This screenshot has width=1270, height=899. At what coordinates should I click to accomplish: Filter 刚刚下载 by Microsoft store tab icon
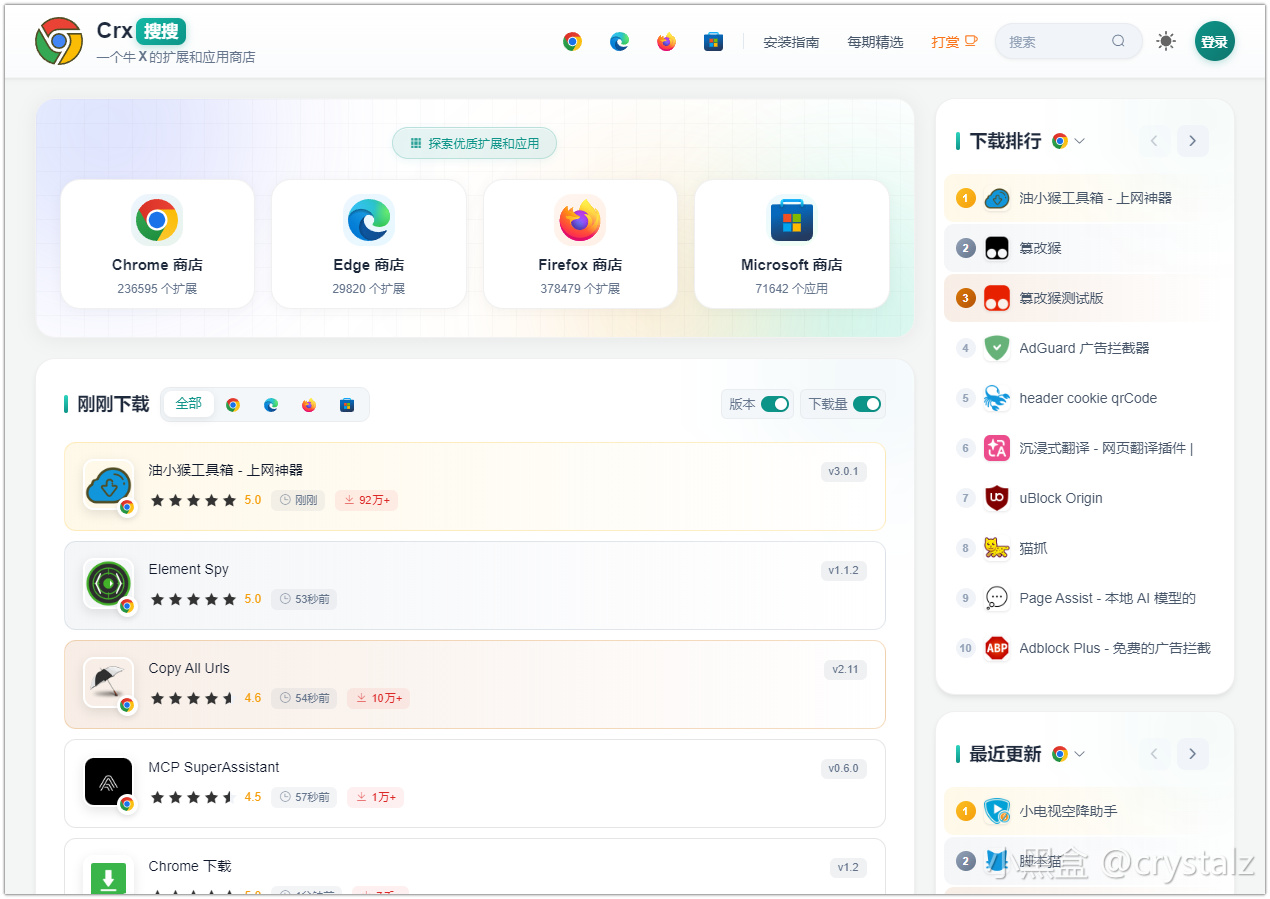pos(347,405)
